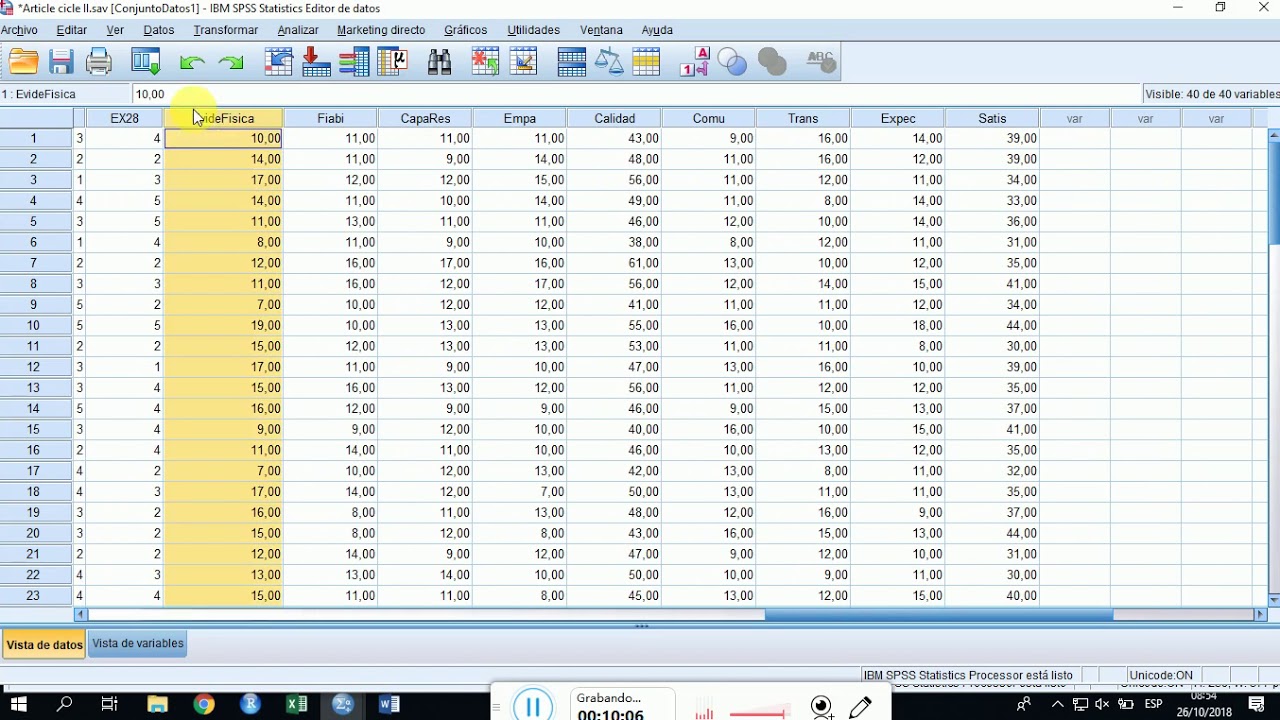Click the volume muted tray icon
The width and height of the screenshot is (1280, 720).
pyautogui.click(x=1102, y=705)
